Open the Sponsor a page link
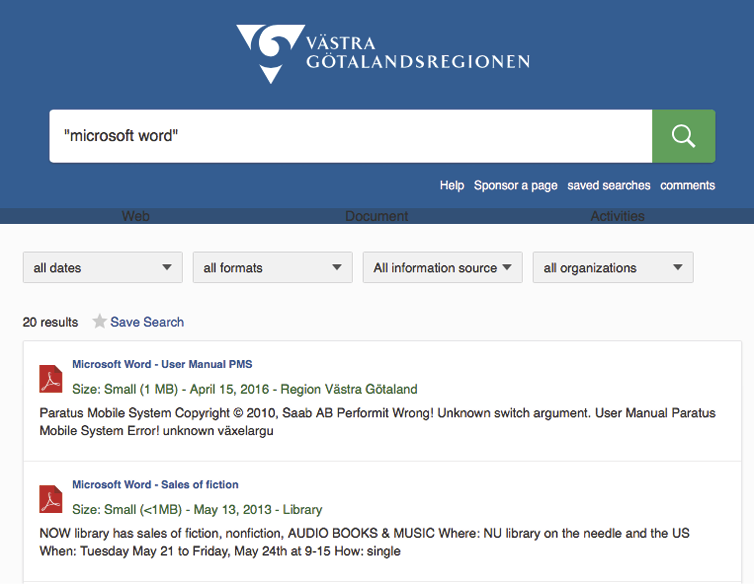Image resolution: width=754 pixels, height=584 pixels. pyautogui.click(x=515, y=186)
